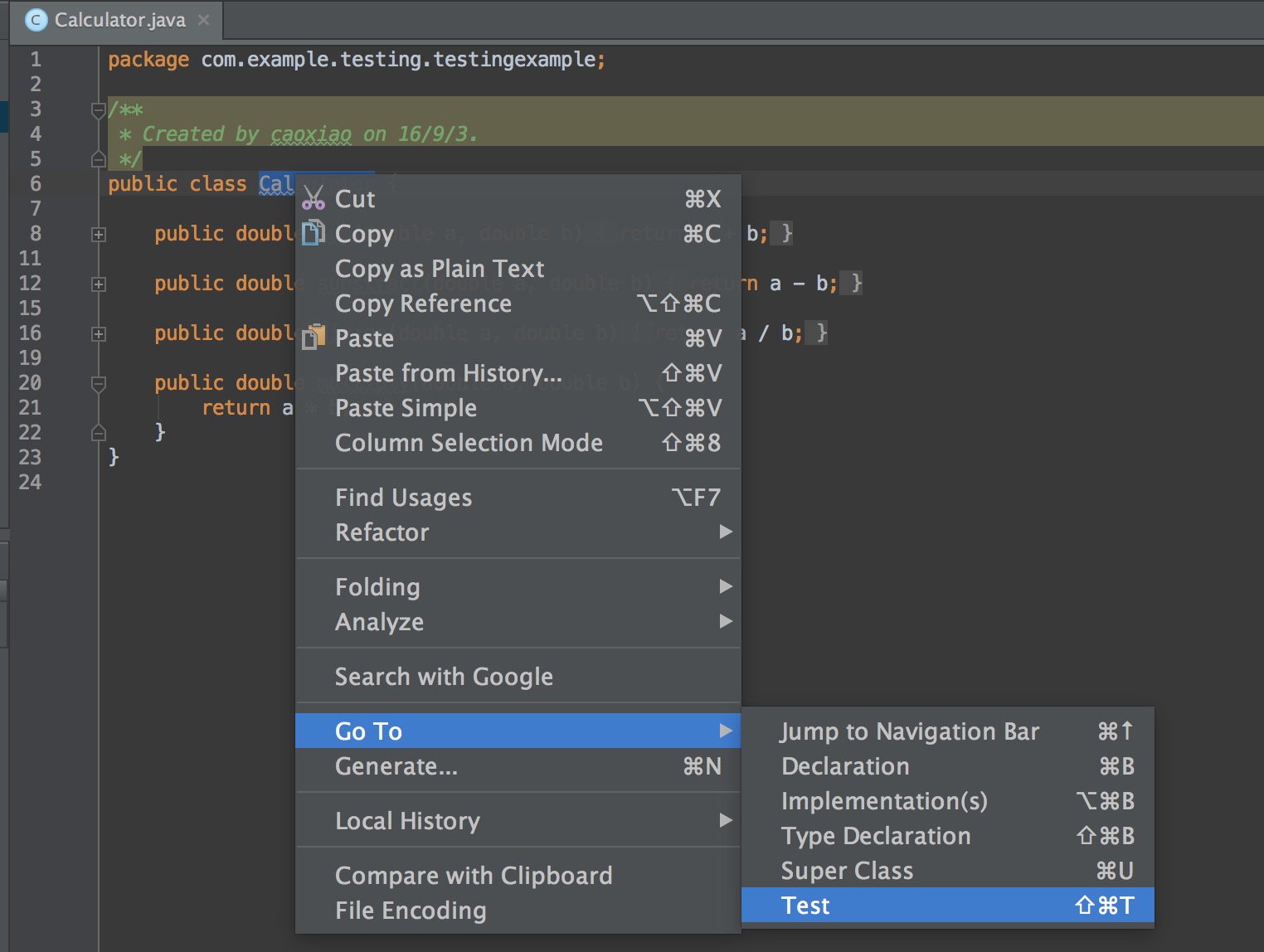Click the Paste clipboard icon in context menu
The height and width of the screenshot is (952, 1264).
coord(314,338)
